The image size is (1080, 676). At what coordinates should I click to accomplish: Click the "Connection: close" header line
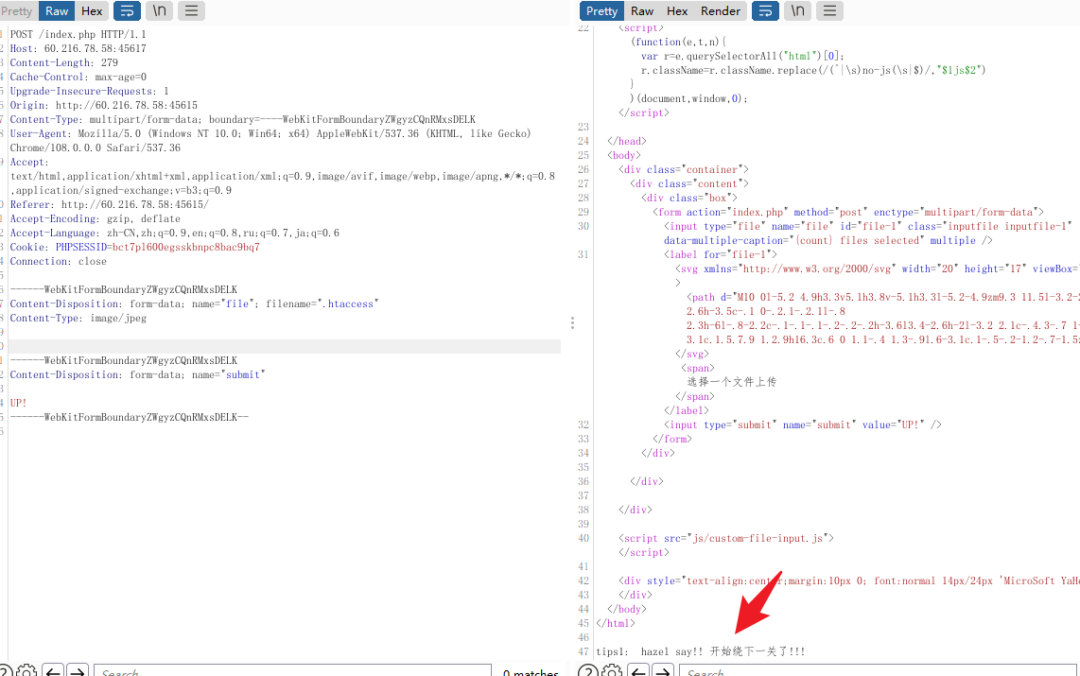coord(58,262)
